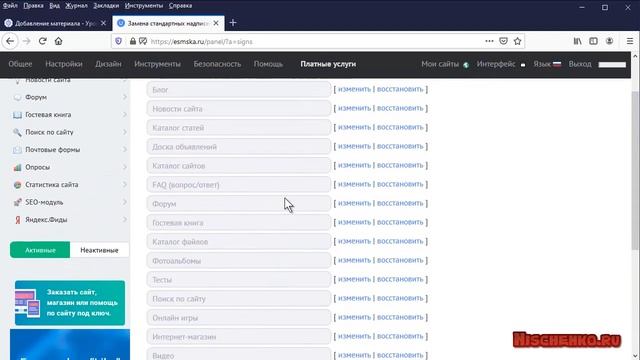Open the Закладки browser menu

tap(106, 6)
